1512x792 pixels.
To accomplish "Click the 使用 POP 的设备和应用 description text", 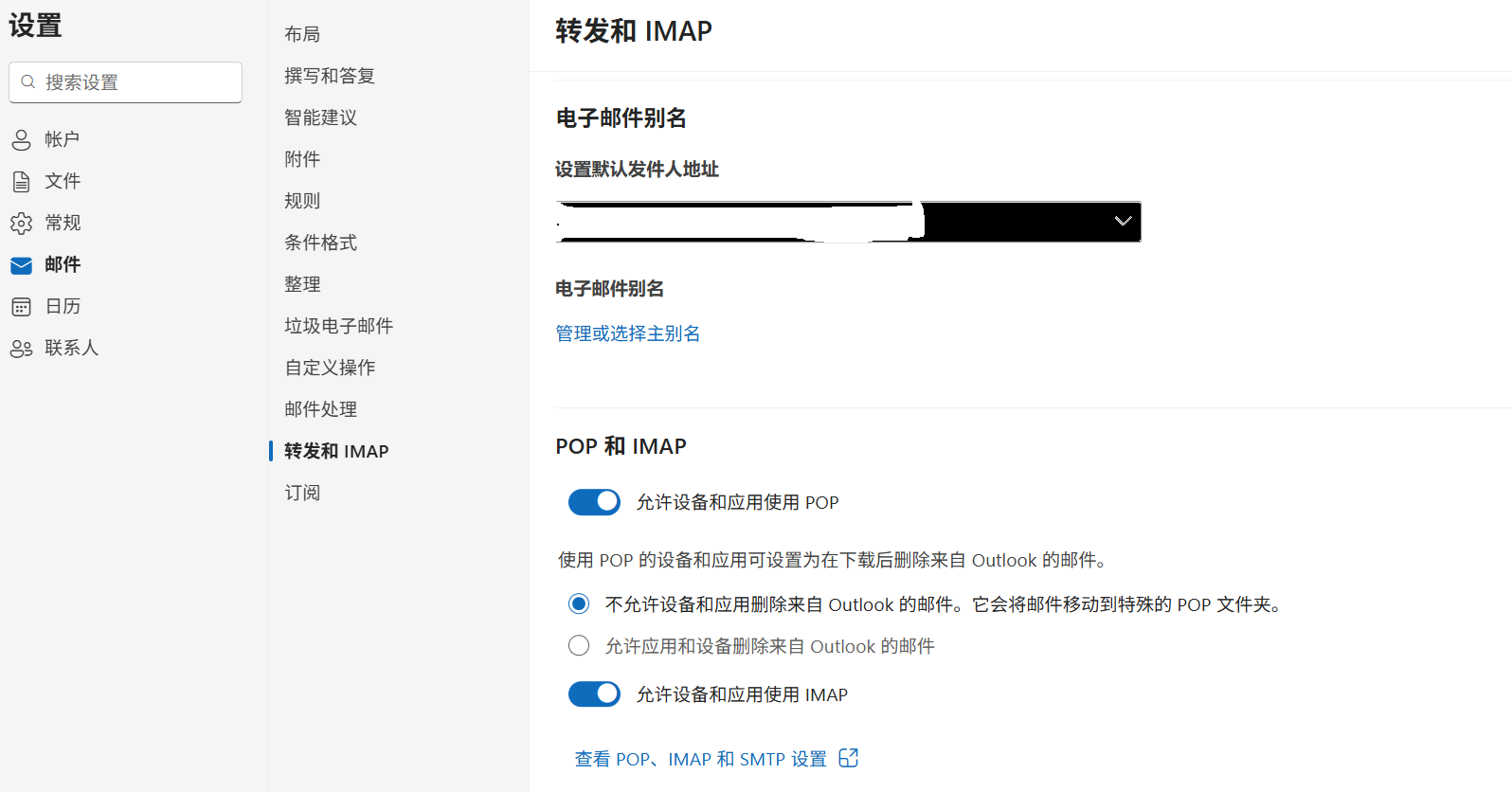I will click(x=832, y=560).
